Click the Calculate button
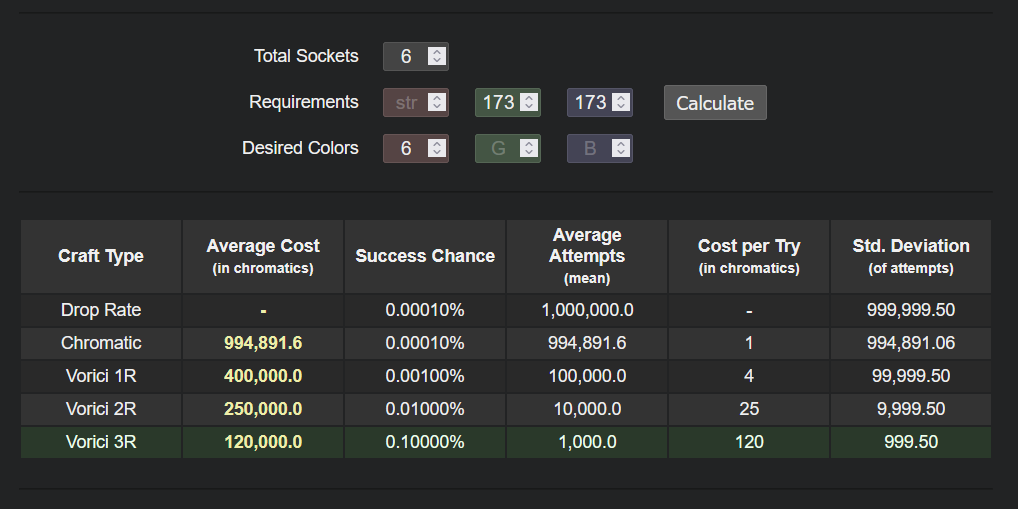1018x509 pixels. pyautogui.click(x=715, y=103)
